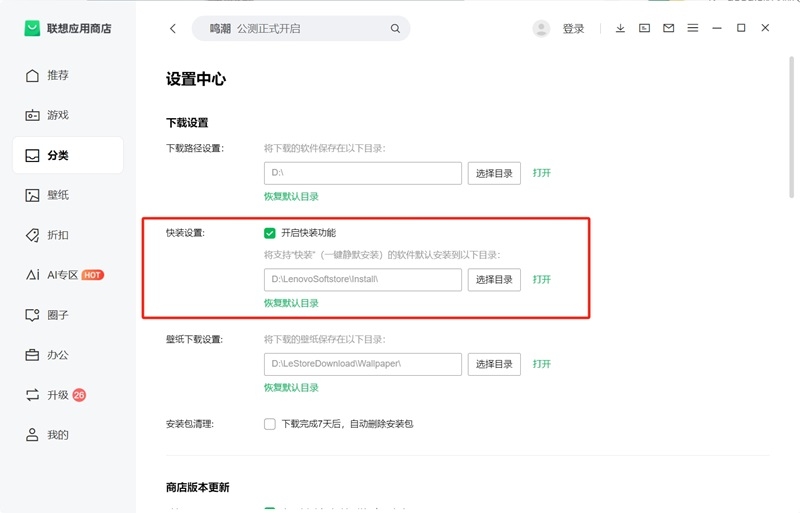Viewport: 800px width, 513px height.
Task: Click 打开 next to LenovoSoftstore path
Action: (541, 280)
